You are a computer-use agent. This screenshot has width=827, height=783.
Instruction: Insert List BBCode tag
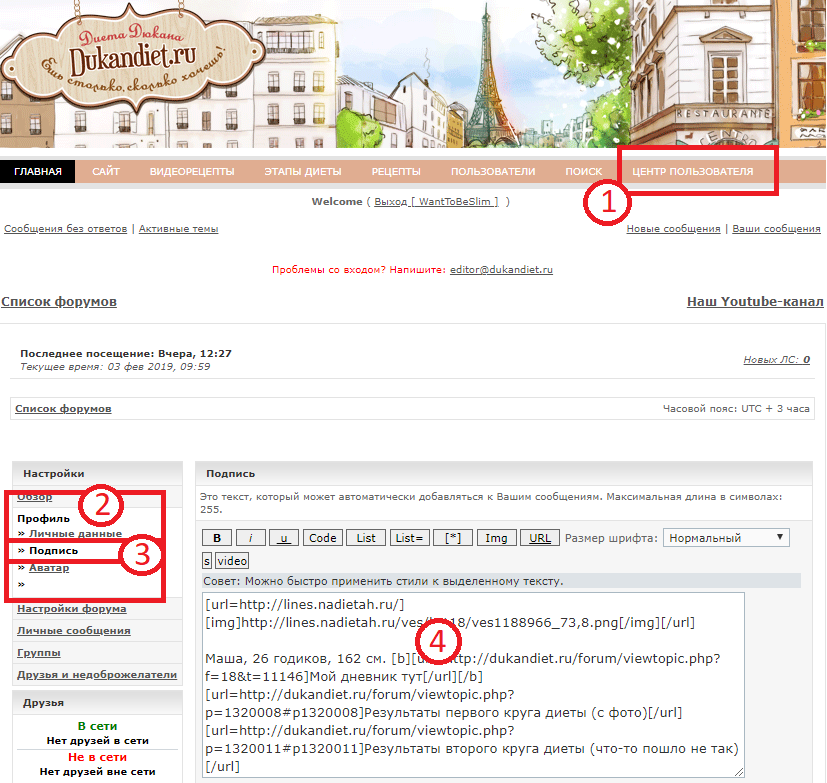366,538
